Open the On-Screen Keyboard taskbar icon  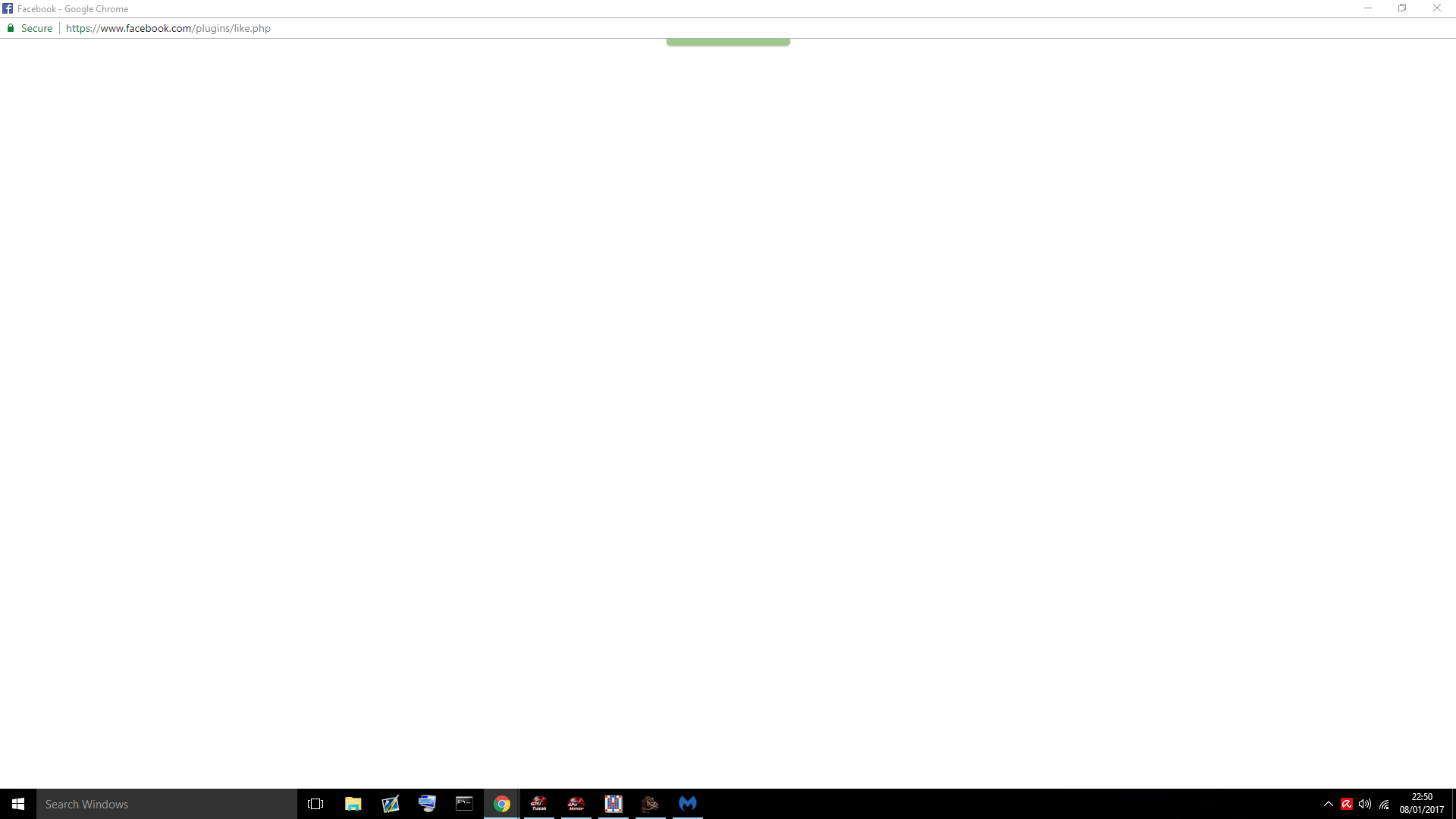(427, 803)
